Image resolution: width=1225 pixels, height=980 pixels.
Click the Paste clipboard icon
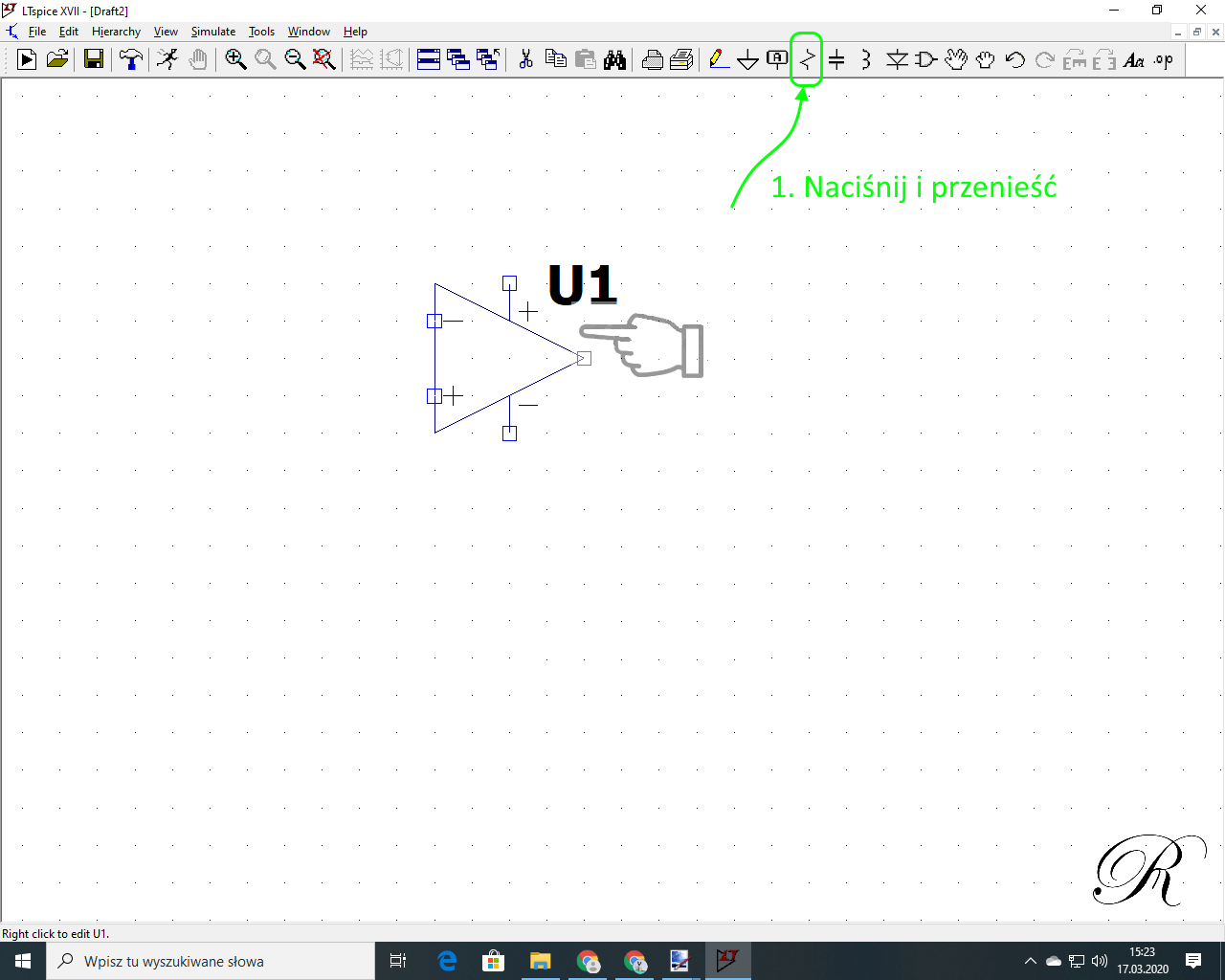click(x=585, y=60)
